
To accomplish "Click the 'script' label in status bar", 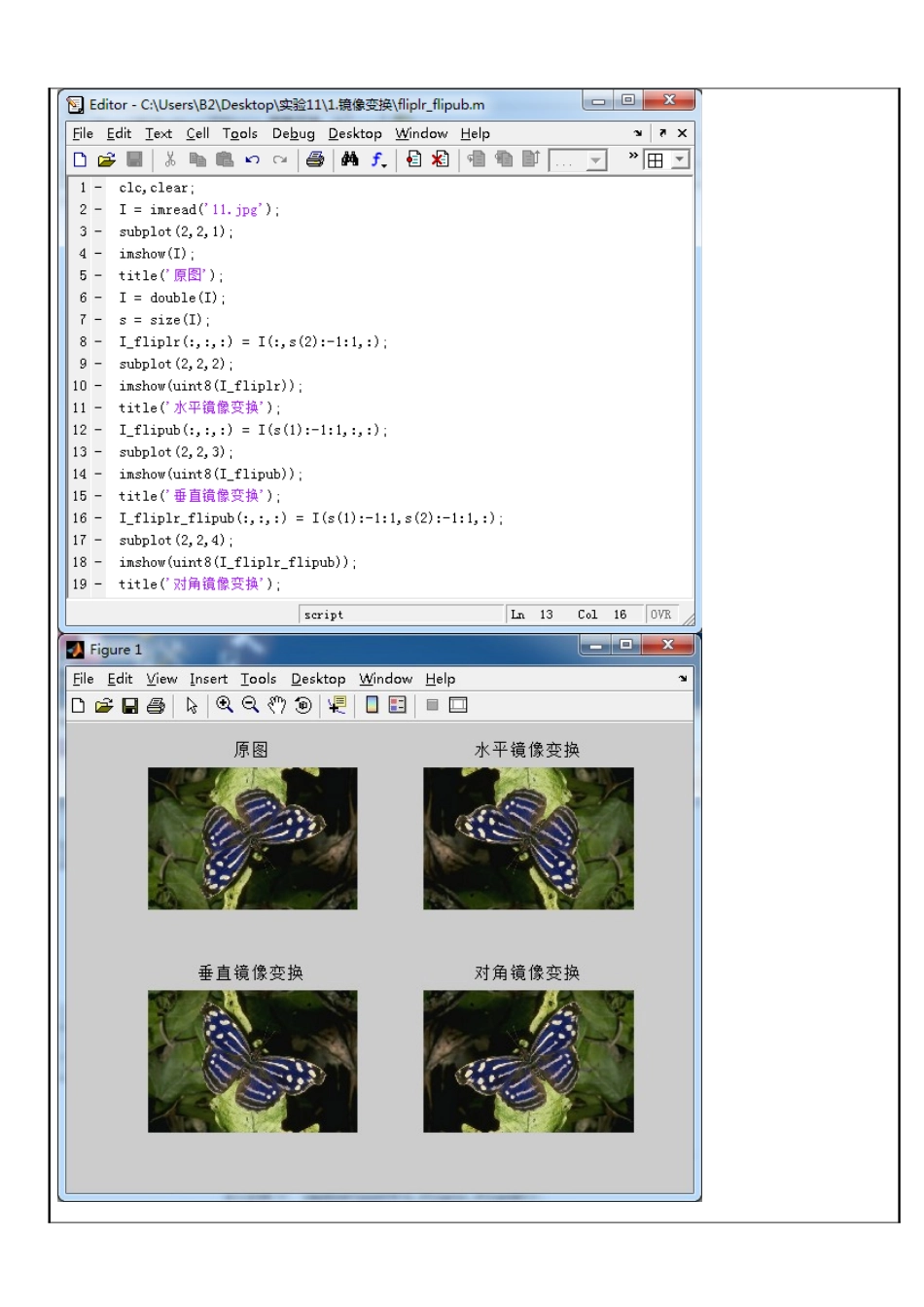I will (324, 616).
